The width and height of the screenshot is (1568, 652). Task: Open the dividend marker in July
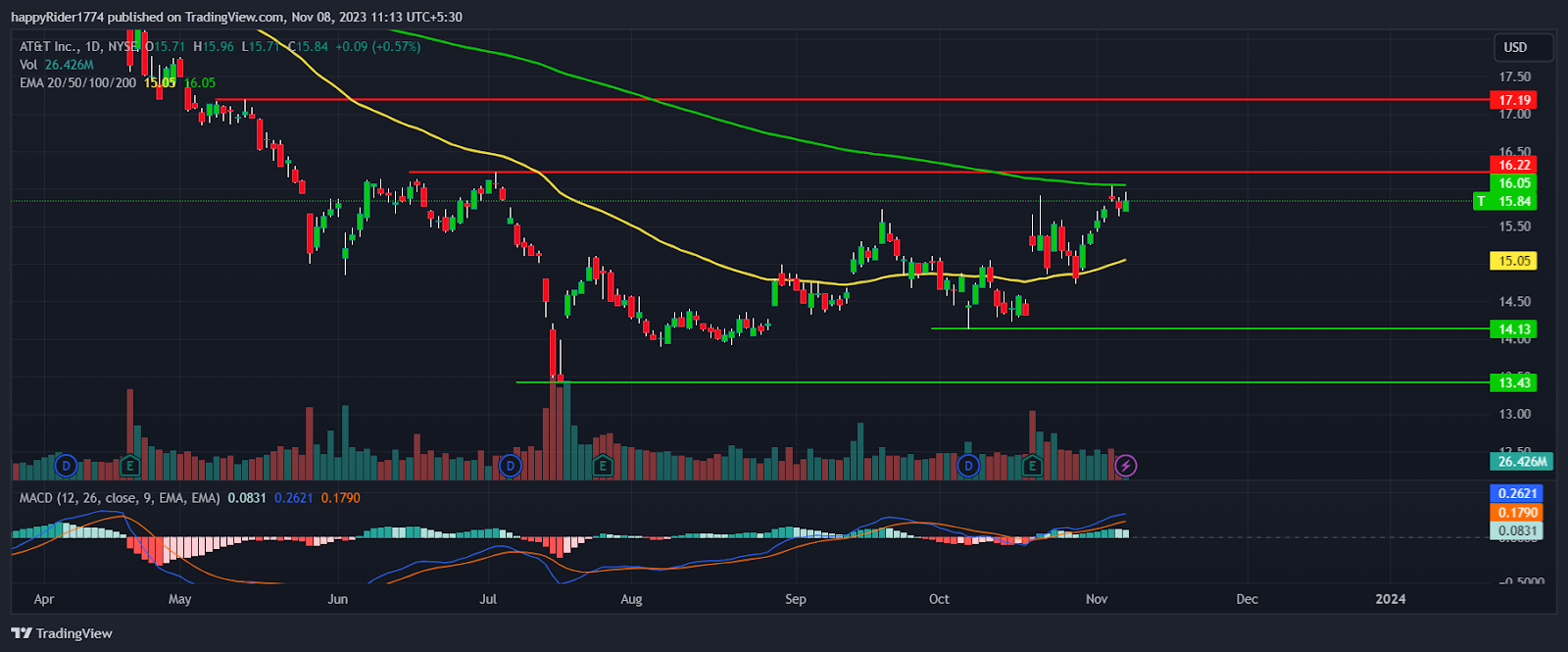pos(511,466)
